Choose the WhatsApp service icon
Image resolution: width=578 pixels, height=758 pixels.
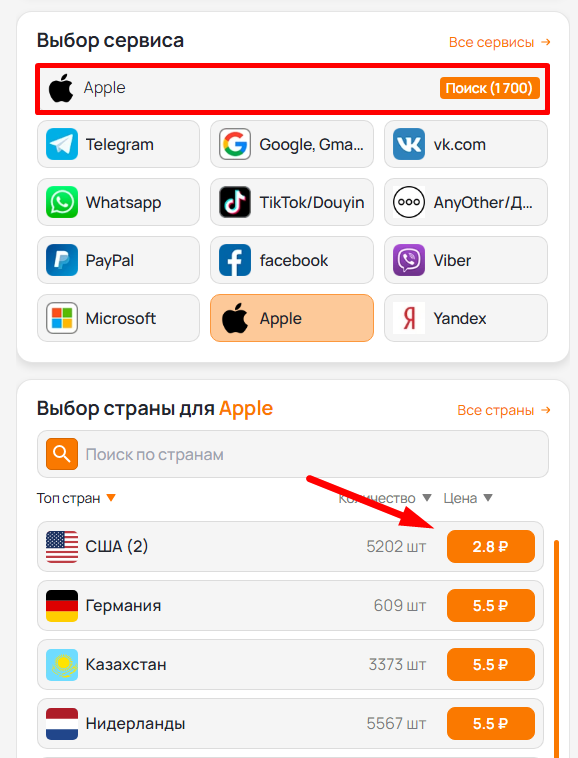pyautogui.click(x=62, y=202)
